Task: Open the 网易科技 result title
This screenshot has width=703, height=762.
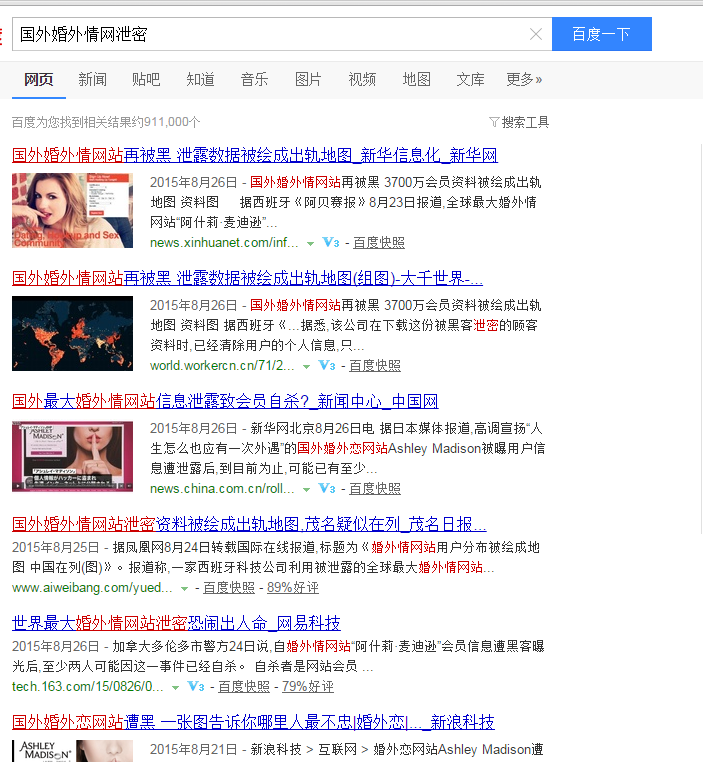Action: click(176, 623)
